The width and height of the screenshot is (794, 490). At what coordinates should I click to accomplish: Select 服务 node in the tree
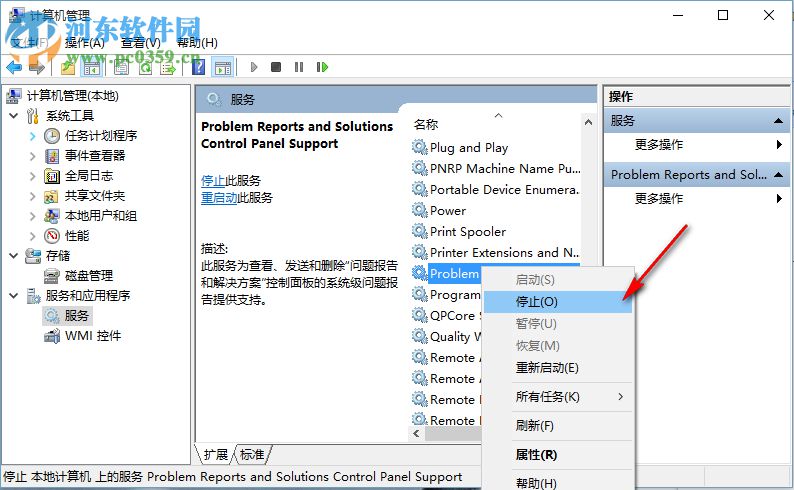point(76,316)
